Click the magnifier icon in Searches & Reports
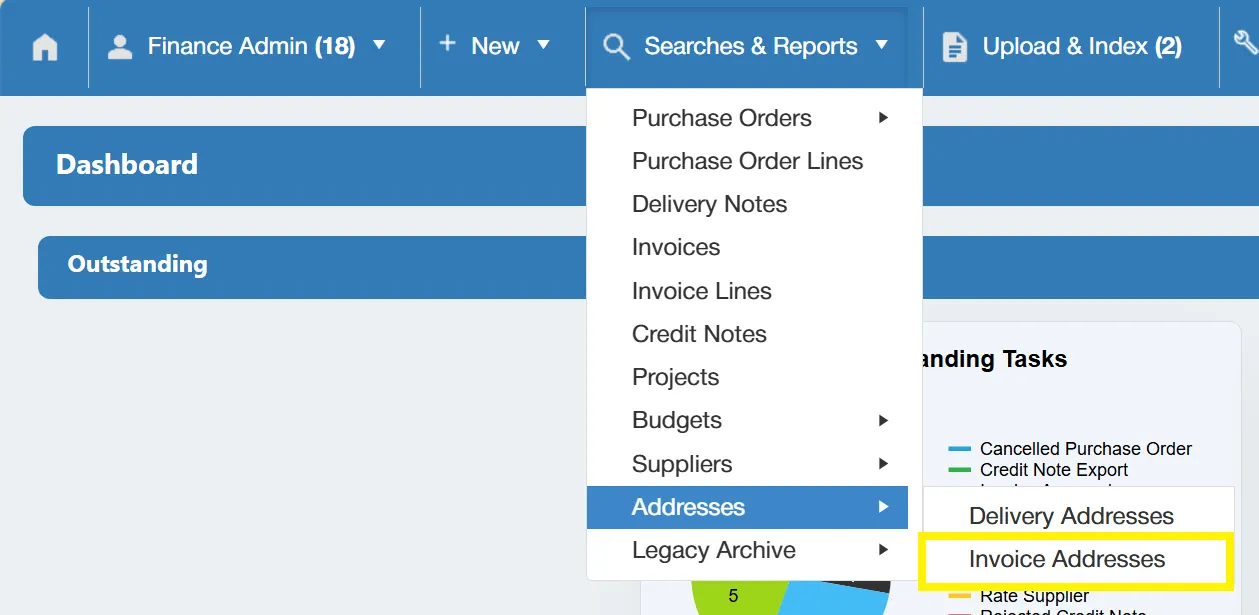This screenshot has width=1259, height=615. (x=617, y=47)
